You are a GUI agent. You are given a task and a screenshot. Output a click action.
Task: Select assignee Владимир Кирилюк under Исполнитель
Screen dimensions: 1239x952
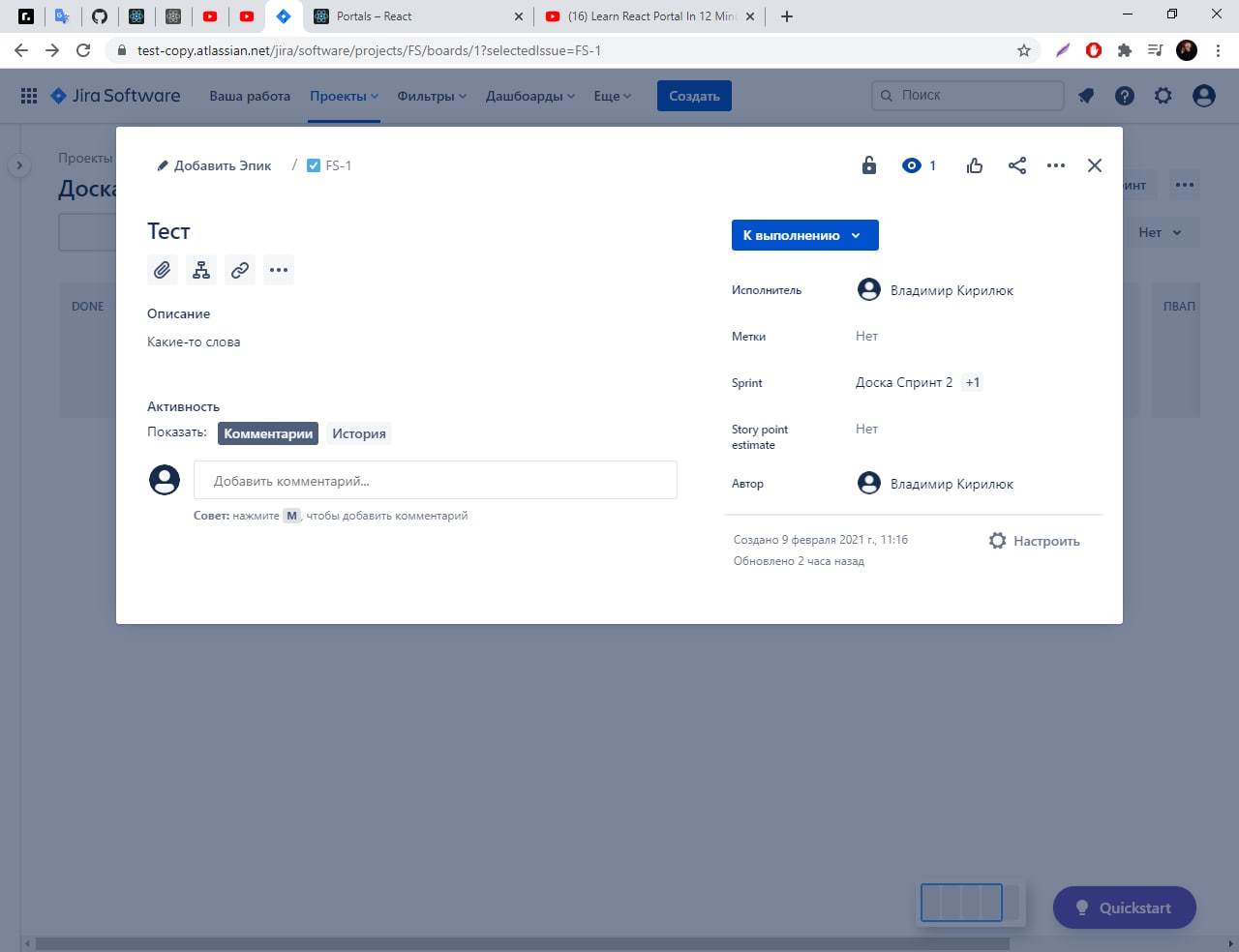tap(936, 290)
